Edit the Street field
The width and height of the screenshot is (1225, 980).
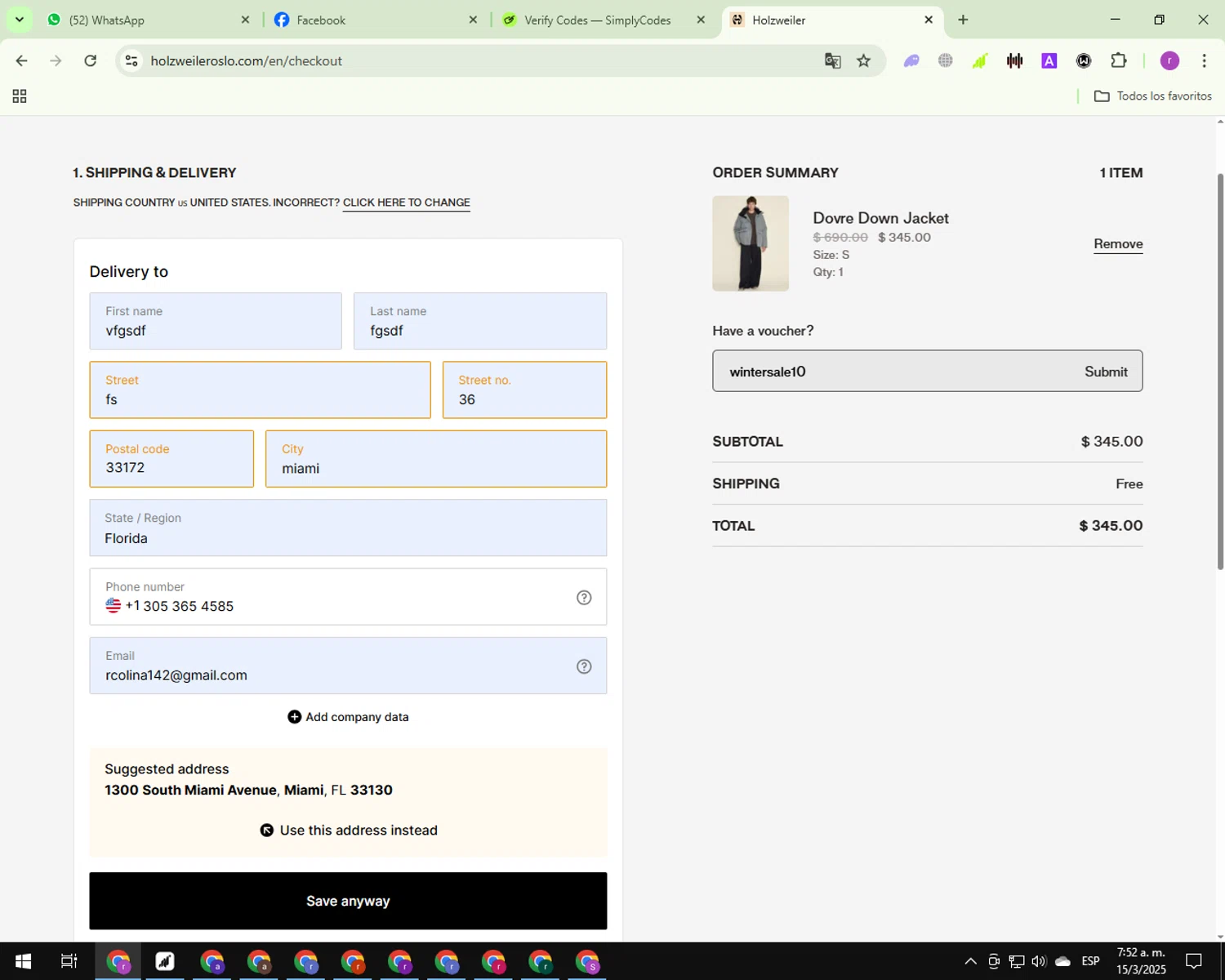(260, 390)
